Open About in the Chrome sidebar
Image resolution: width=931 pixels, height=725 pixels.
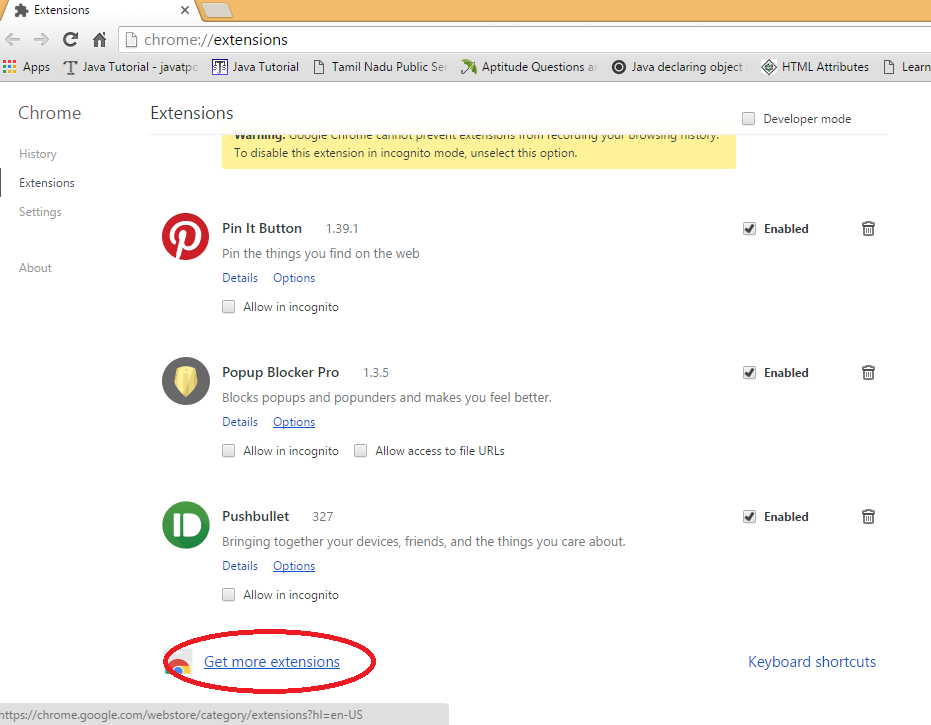(36, 268)
